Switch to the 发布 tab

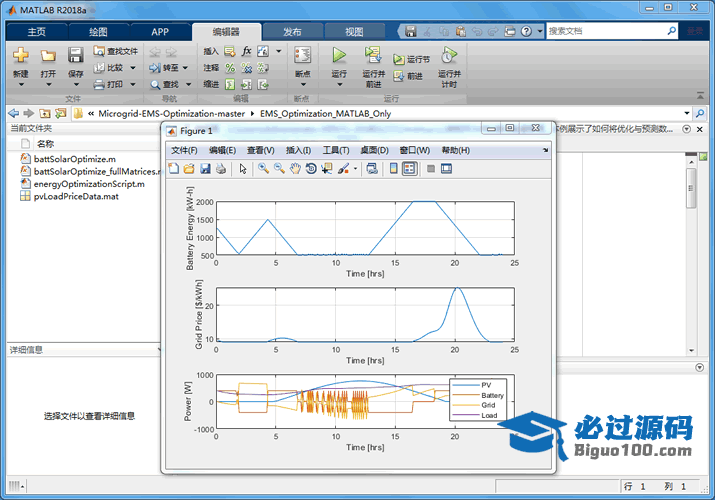pos(292,32)
